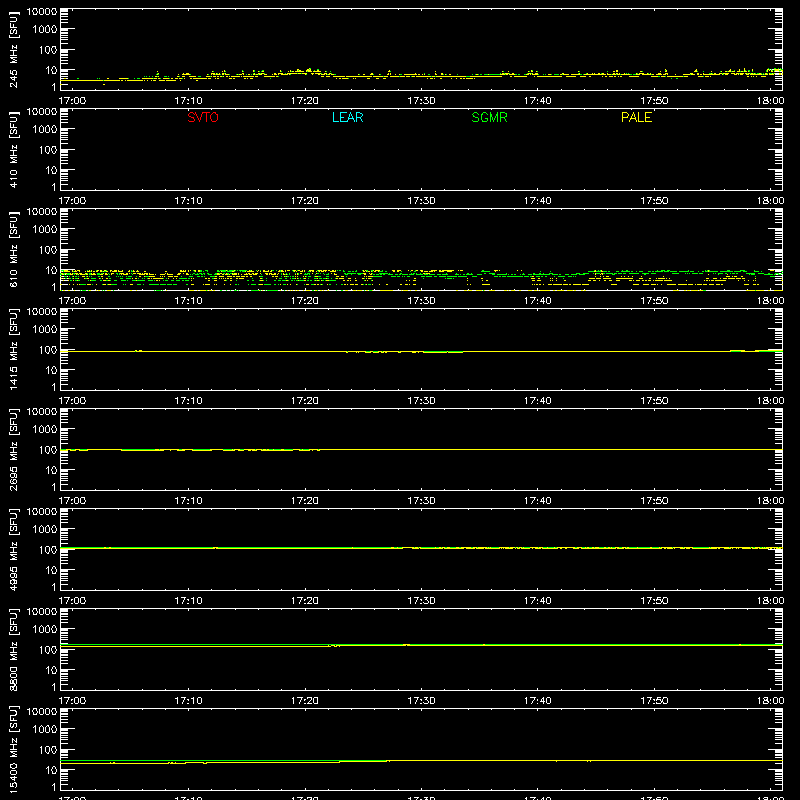Click the 610 MHz [SFU] axis label
Screen dimensions: 800x800
(x=13, y=249)
